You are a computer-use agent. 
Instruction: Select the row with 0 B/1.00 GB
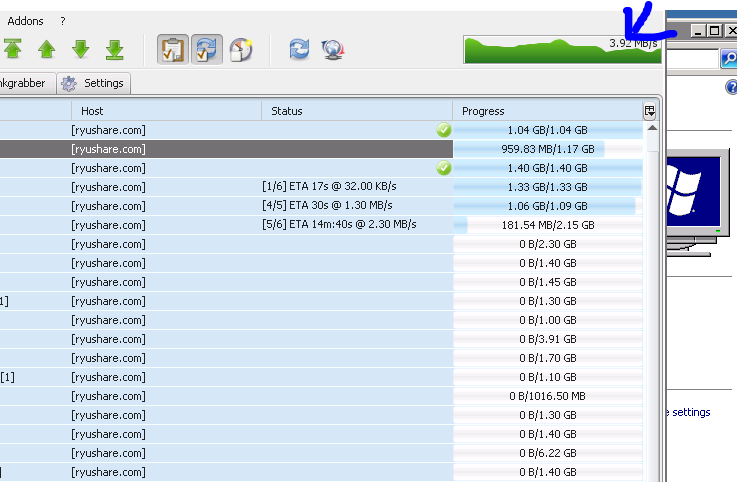pyautogui.click(x=321, y=320)
